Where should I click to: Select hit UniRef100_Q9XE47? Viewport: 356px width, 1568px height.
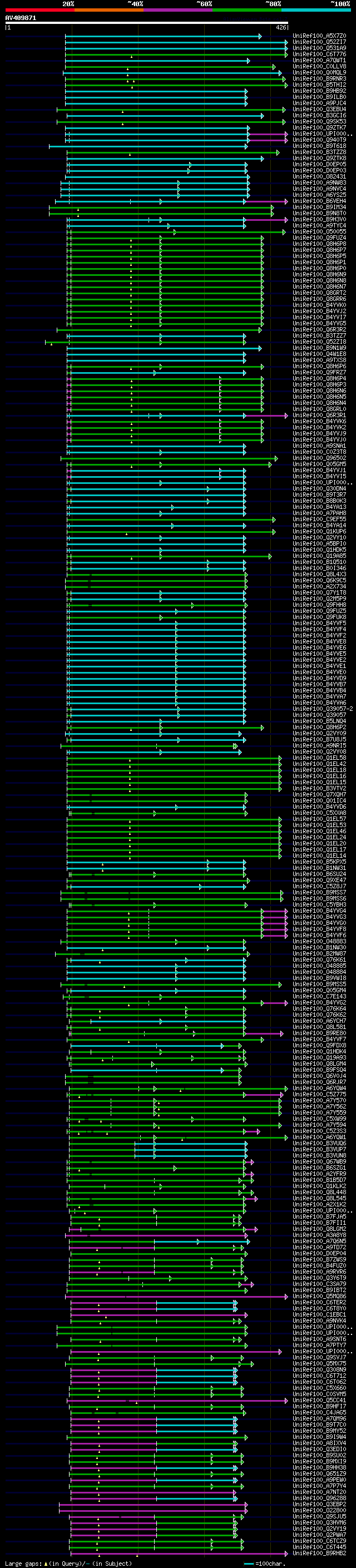(319, 879)
